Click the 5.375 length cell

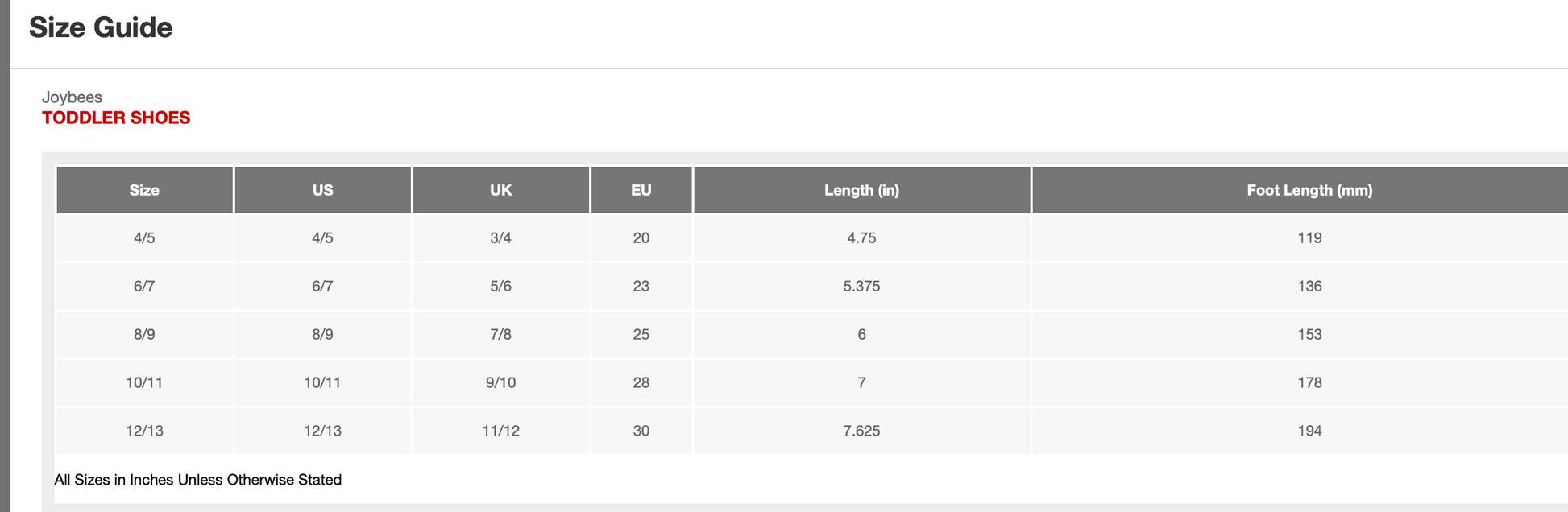coord(861,287)
